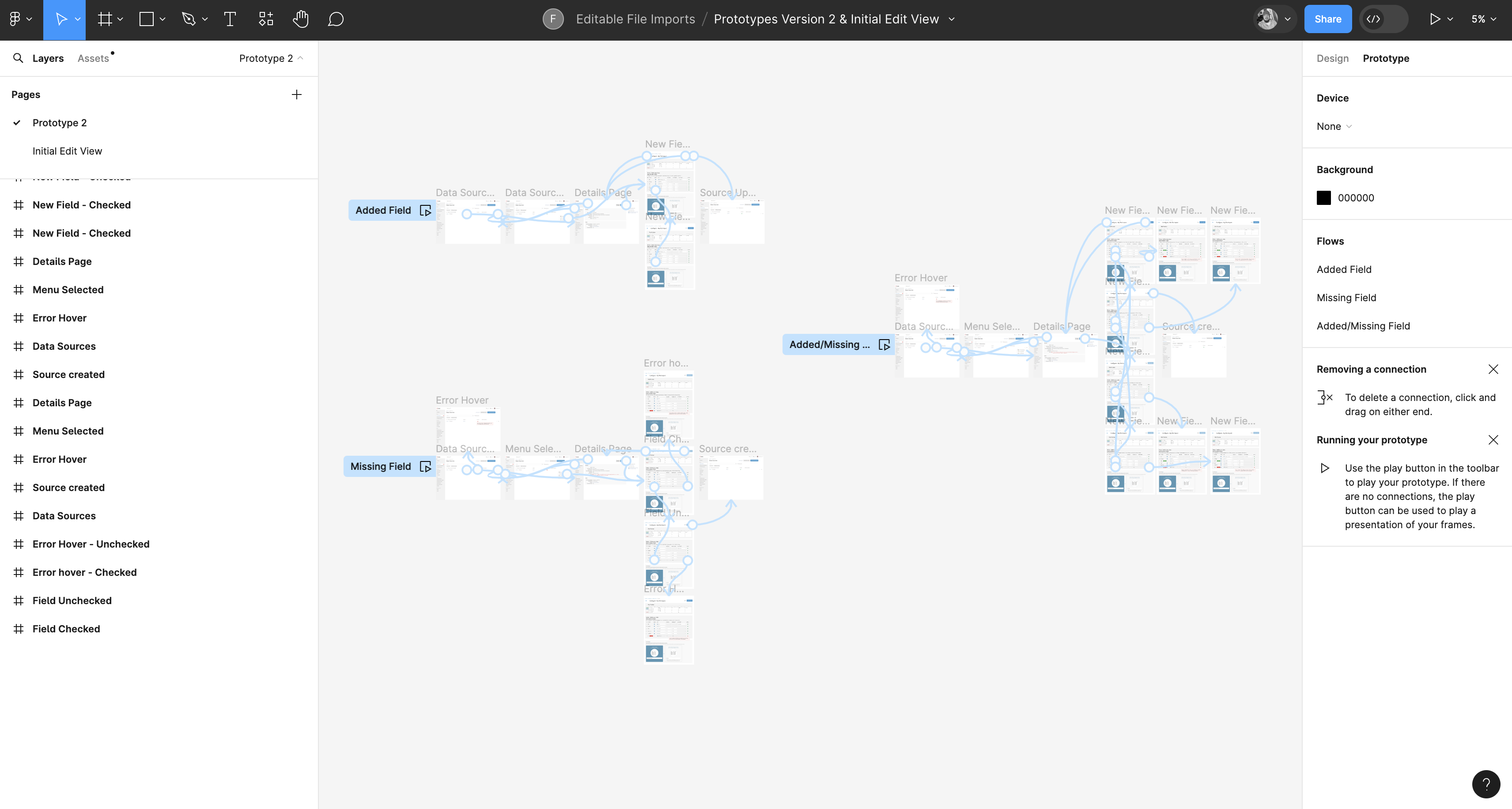Select the Rectangle shape tool
The image size is (1512, 809).
(147, 19)
